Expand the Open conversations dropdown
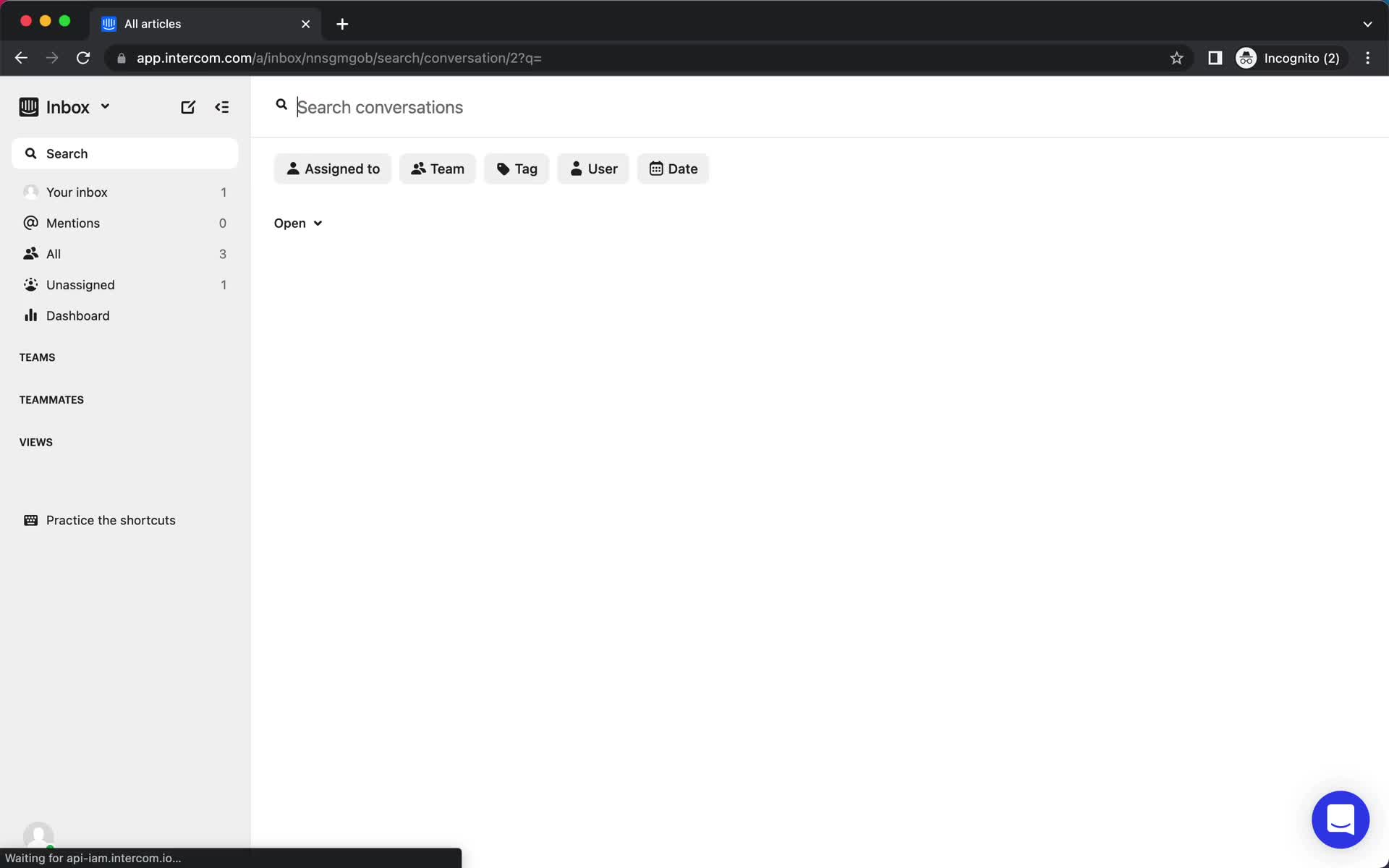 pyautogui.click(x=298, y=222)
